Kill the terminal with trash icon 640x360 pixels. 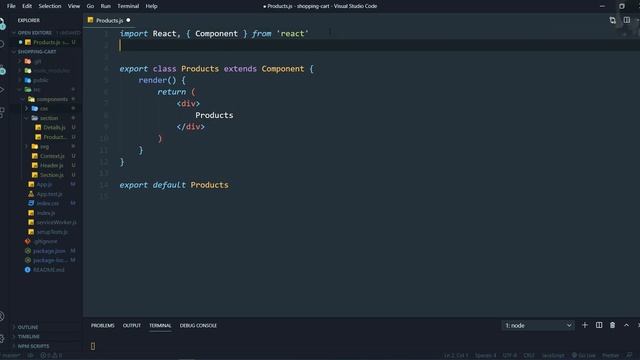click(x=612, y=325)
